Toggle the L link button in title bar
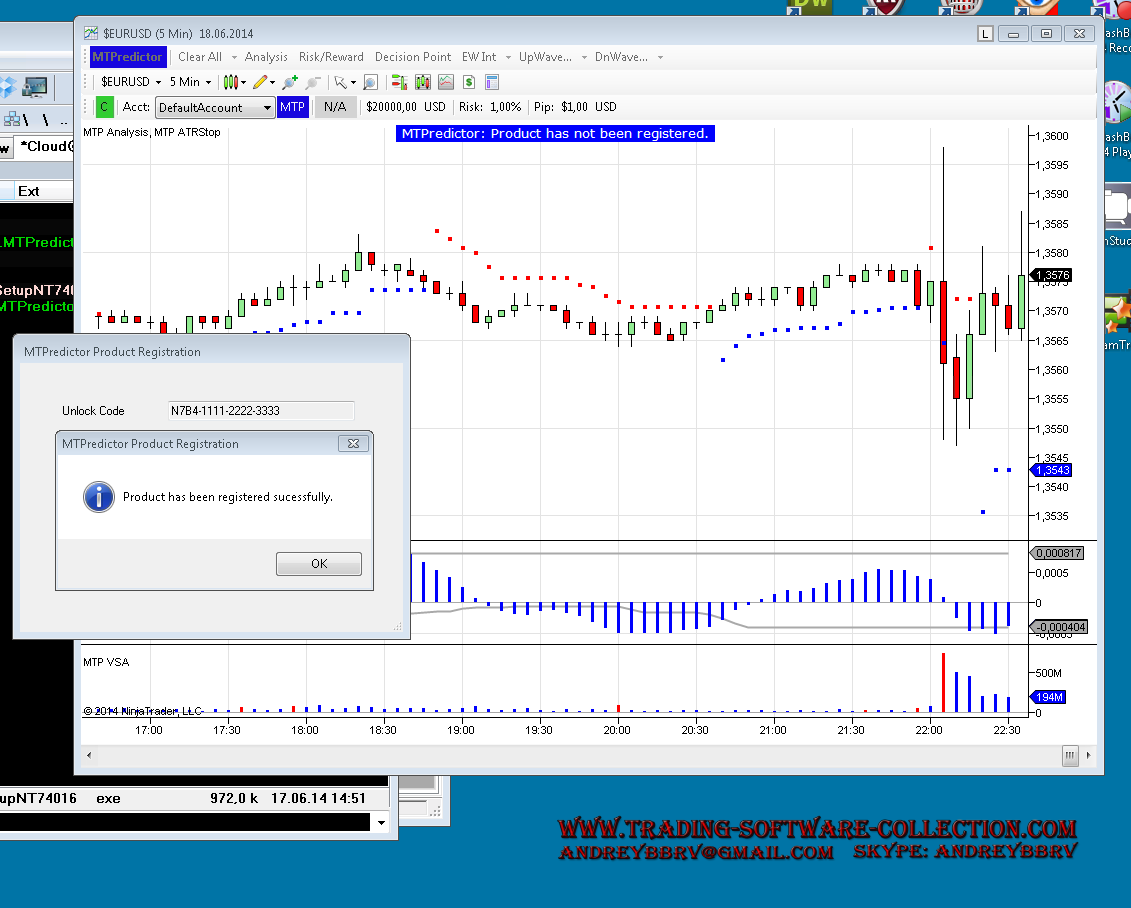 click(x=985, y=33)
